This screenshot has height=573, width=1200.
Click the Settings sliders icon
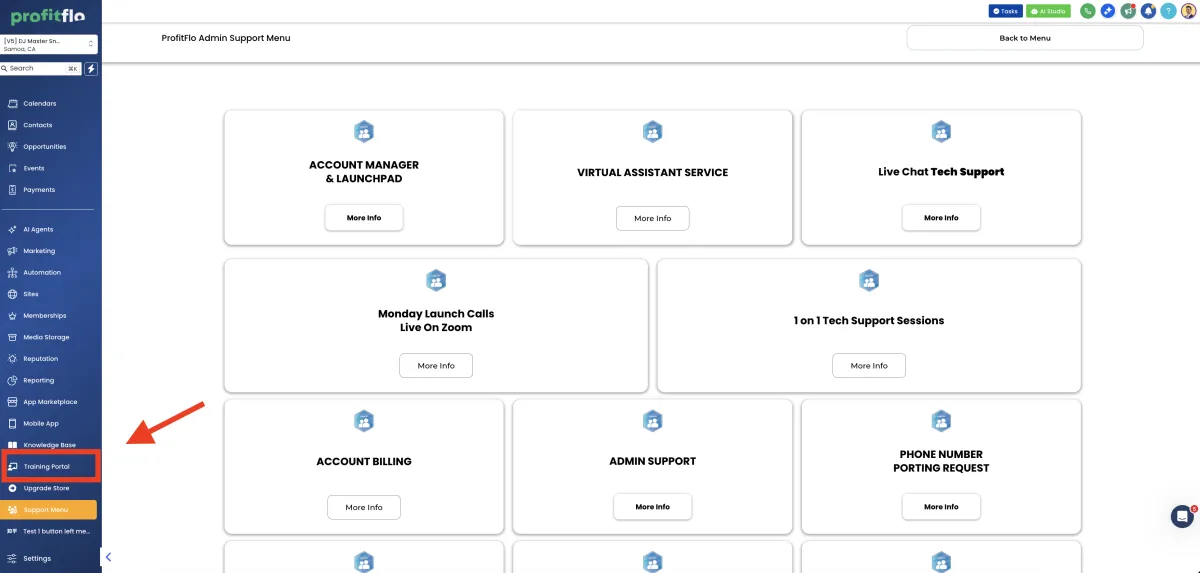click(x=12, y=558)
